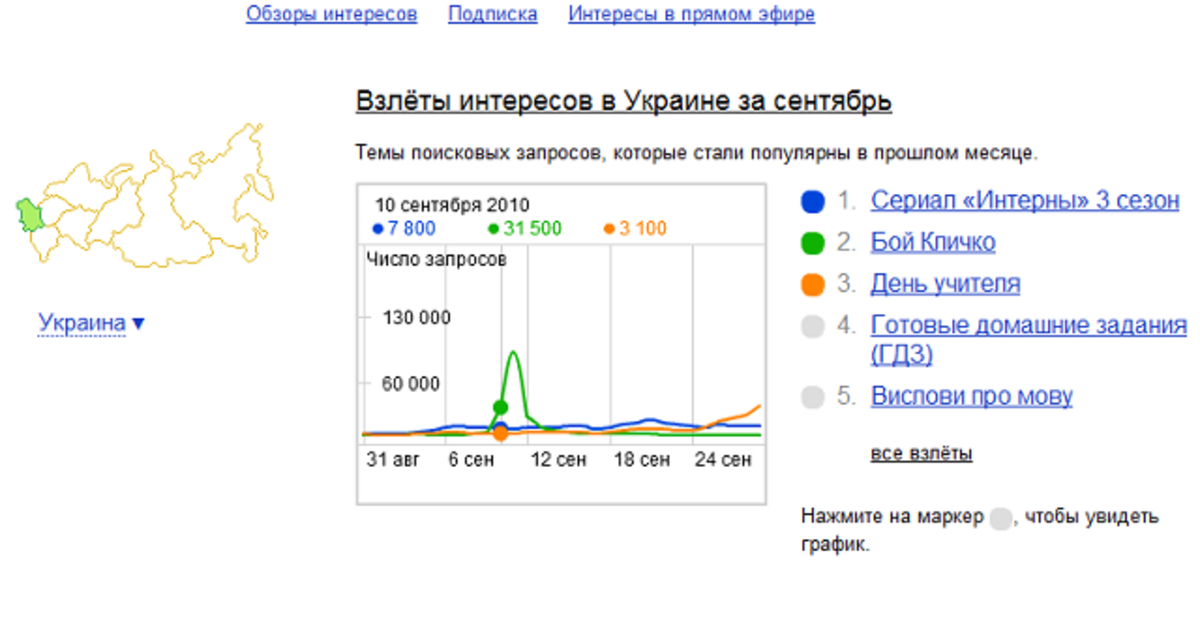Viewport: 1200px width, 643px height.
Task: Open the Вислови про мову link
Action: (x=972, y=396)
